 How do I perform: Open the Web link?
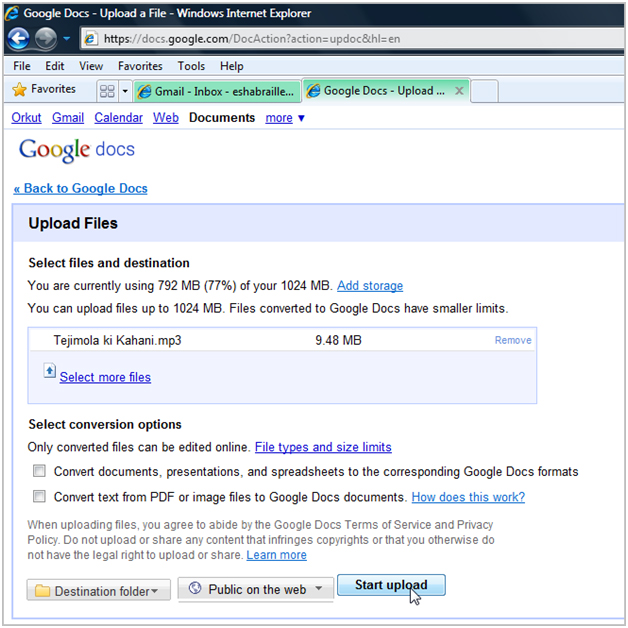click(x=166, y=118)
